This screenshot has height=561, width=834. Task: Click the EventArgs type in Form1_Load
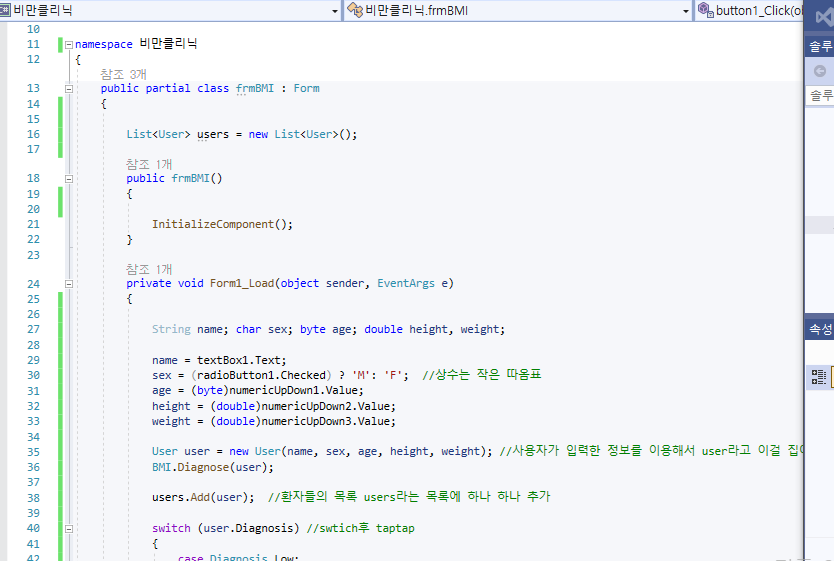[x=406, y=283]
